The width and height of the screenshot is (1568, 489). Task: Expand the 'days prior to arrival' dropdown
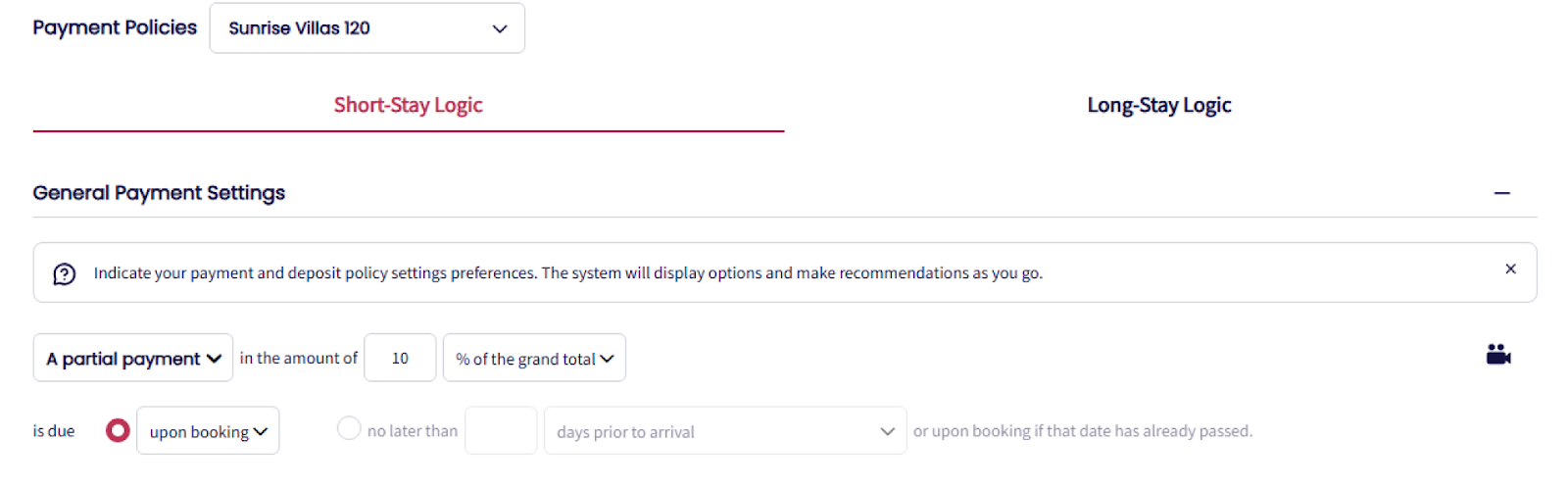[724, 431]
